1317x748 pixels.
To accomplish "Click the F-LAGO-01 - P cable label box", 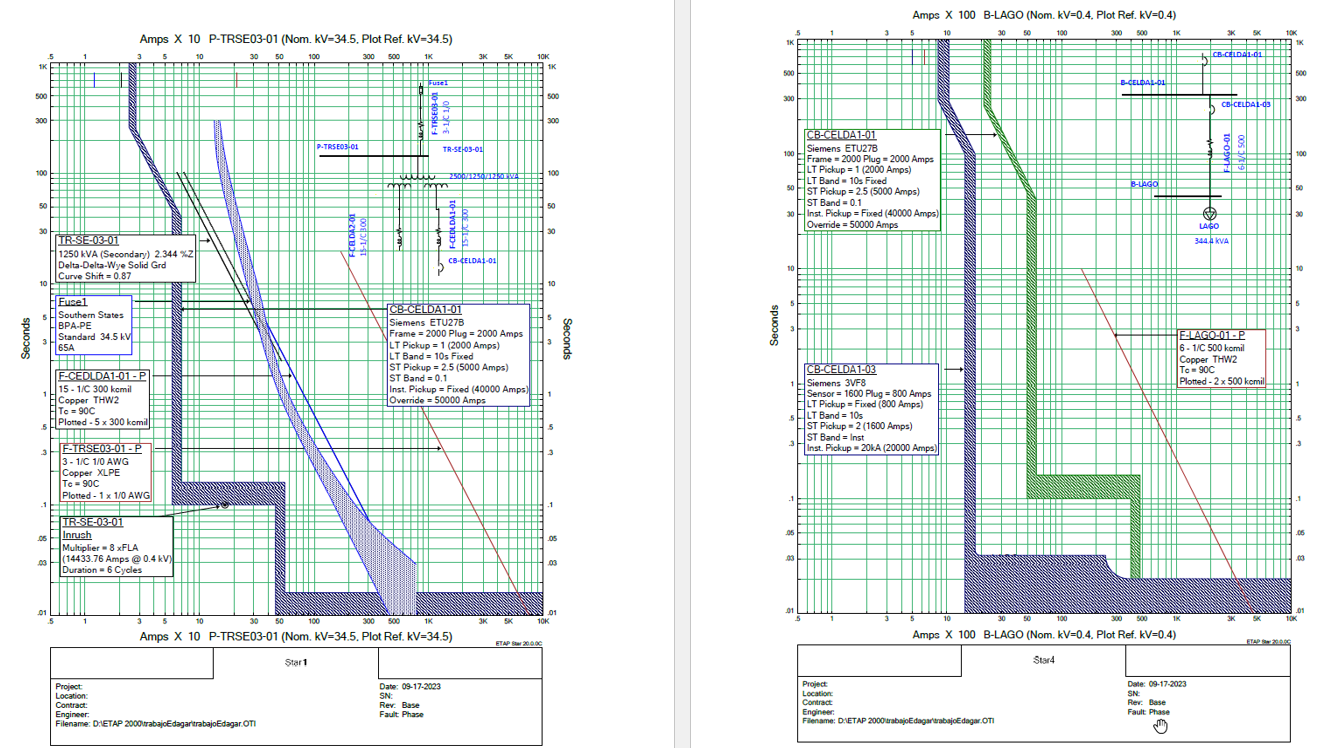I will coord(1221,358).
